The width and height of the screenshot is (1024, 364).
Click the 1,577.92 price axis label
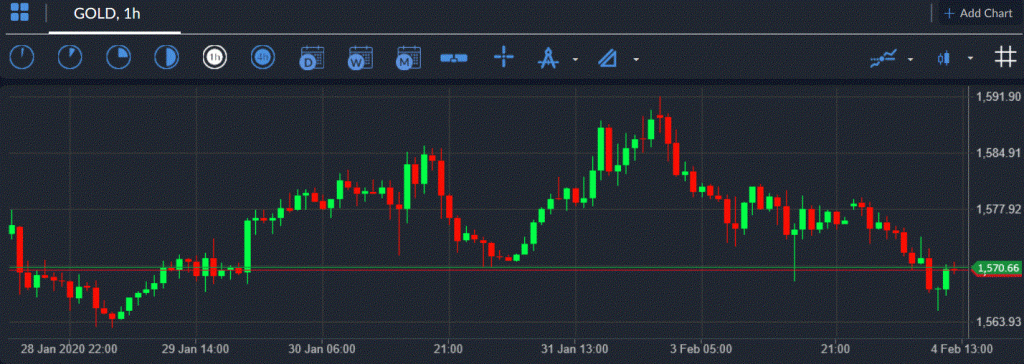pyautogui.click(x=998, y=209)
